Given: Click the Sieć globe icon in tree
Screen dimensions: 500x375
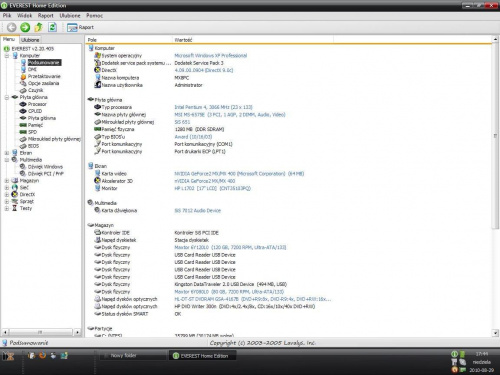Looking at the screenshot, I should 14,188.
